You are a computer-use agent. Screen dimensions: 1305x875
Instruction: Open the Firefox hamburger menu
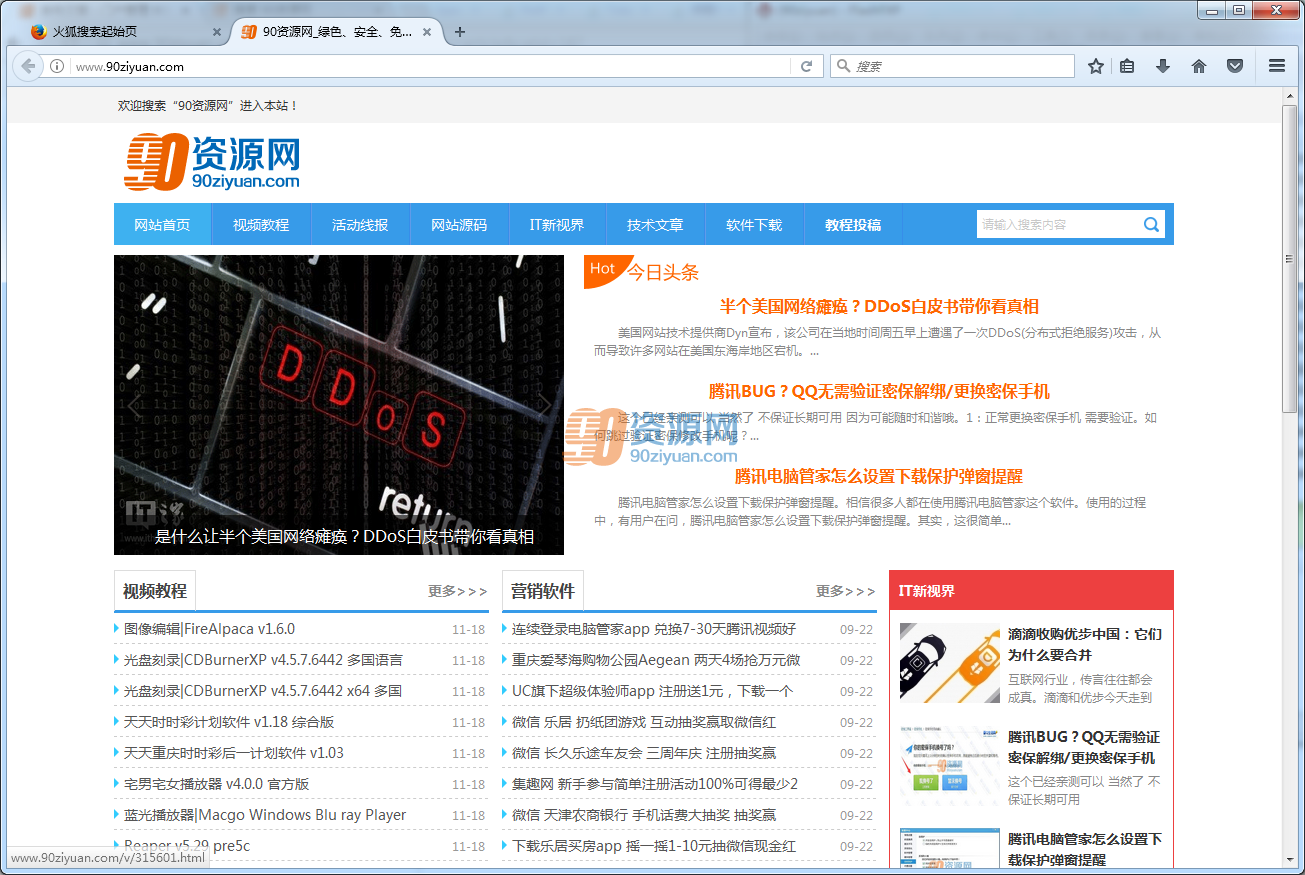[x=1277, y=66]
